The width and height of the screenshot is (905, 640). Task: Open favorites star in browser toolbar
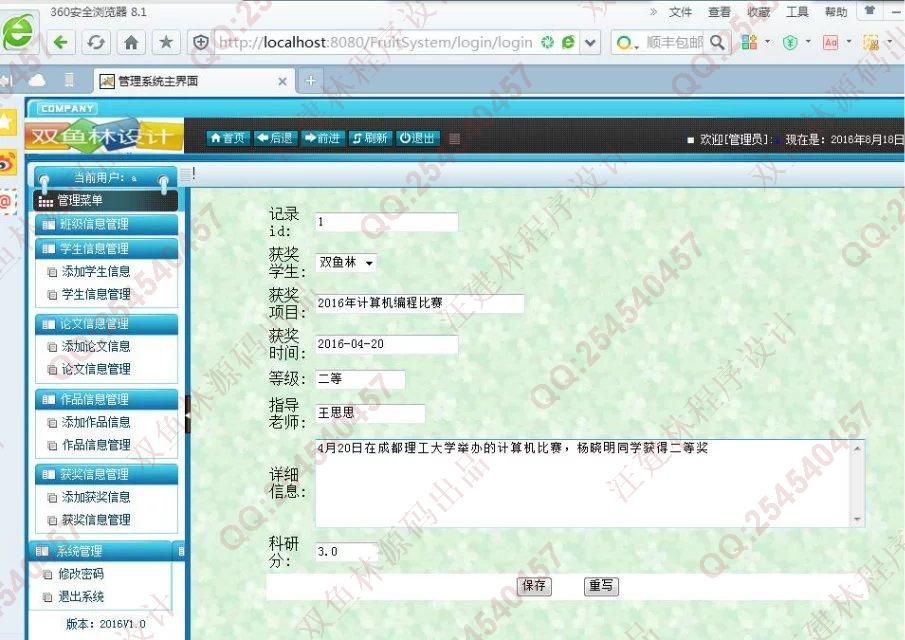(x=166, y=42)
